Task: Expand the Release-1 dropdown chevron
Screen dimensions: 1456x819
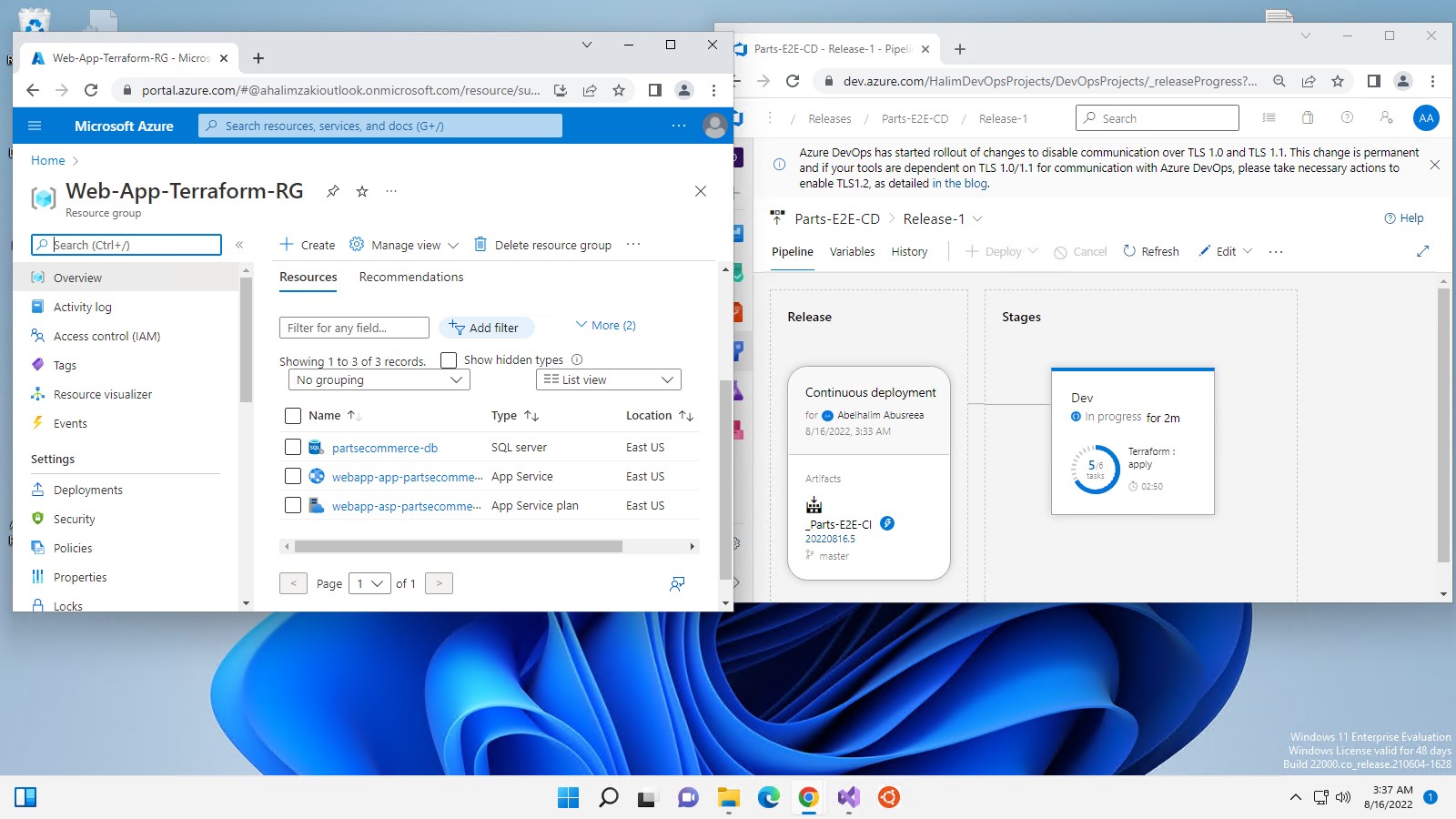Action: pyautogui.click(x=978, y=218)
